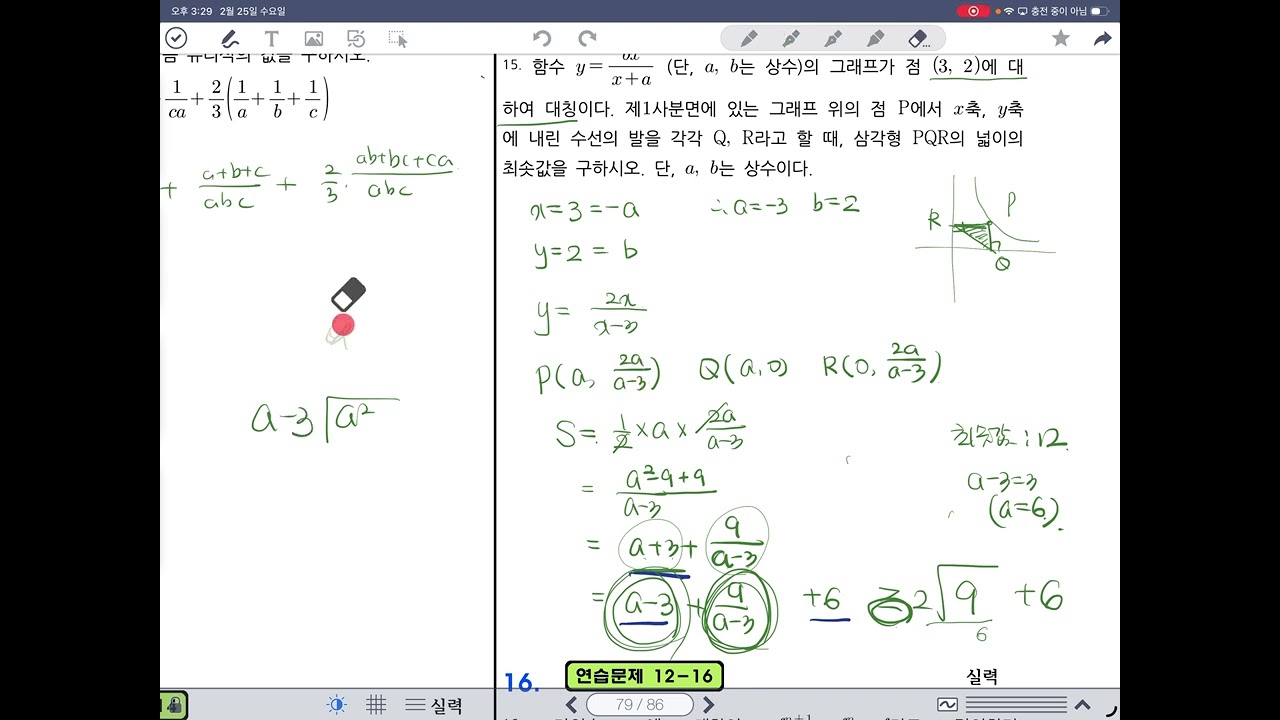Open the lined paper template picker
The height and width of the screenshot is (720, 1280).
point(1016,705)
